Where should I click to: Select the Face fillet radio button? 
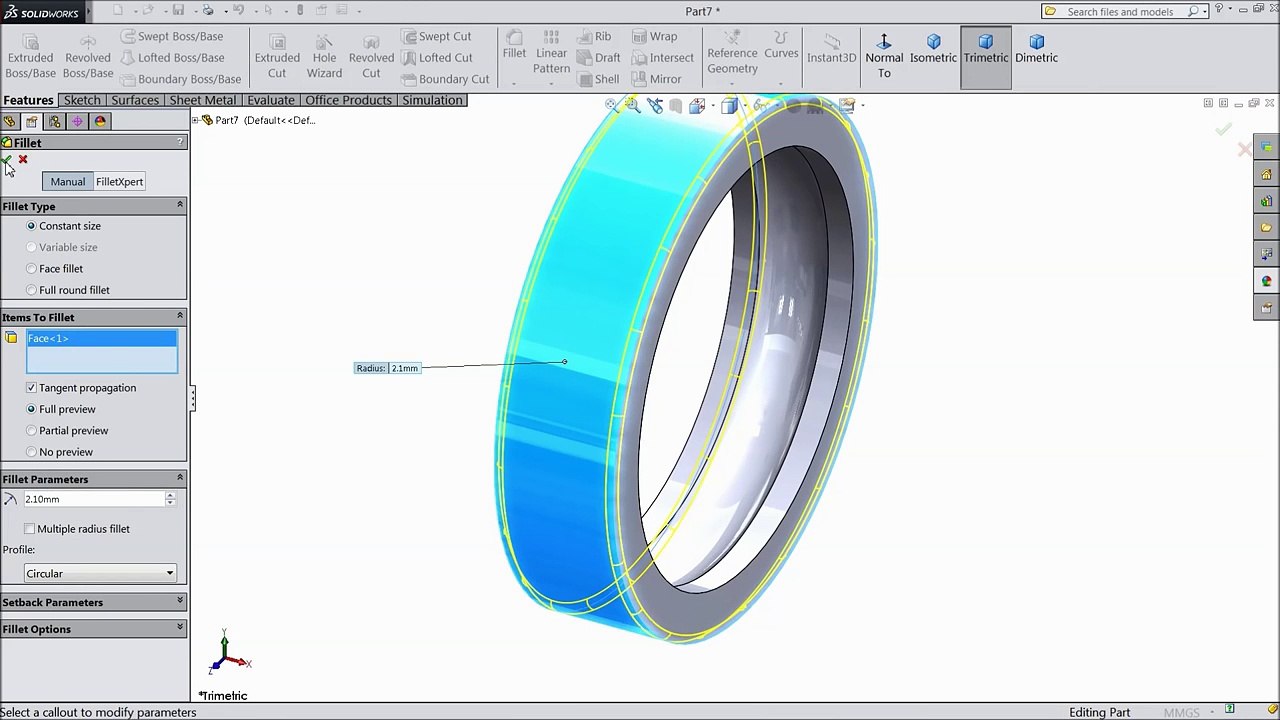[31, 269]
